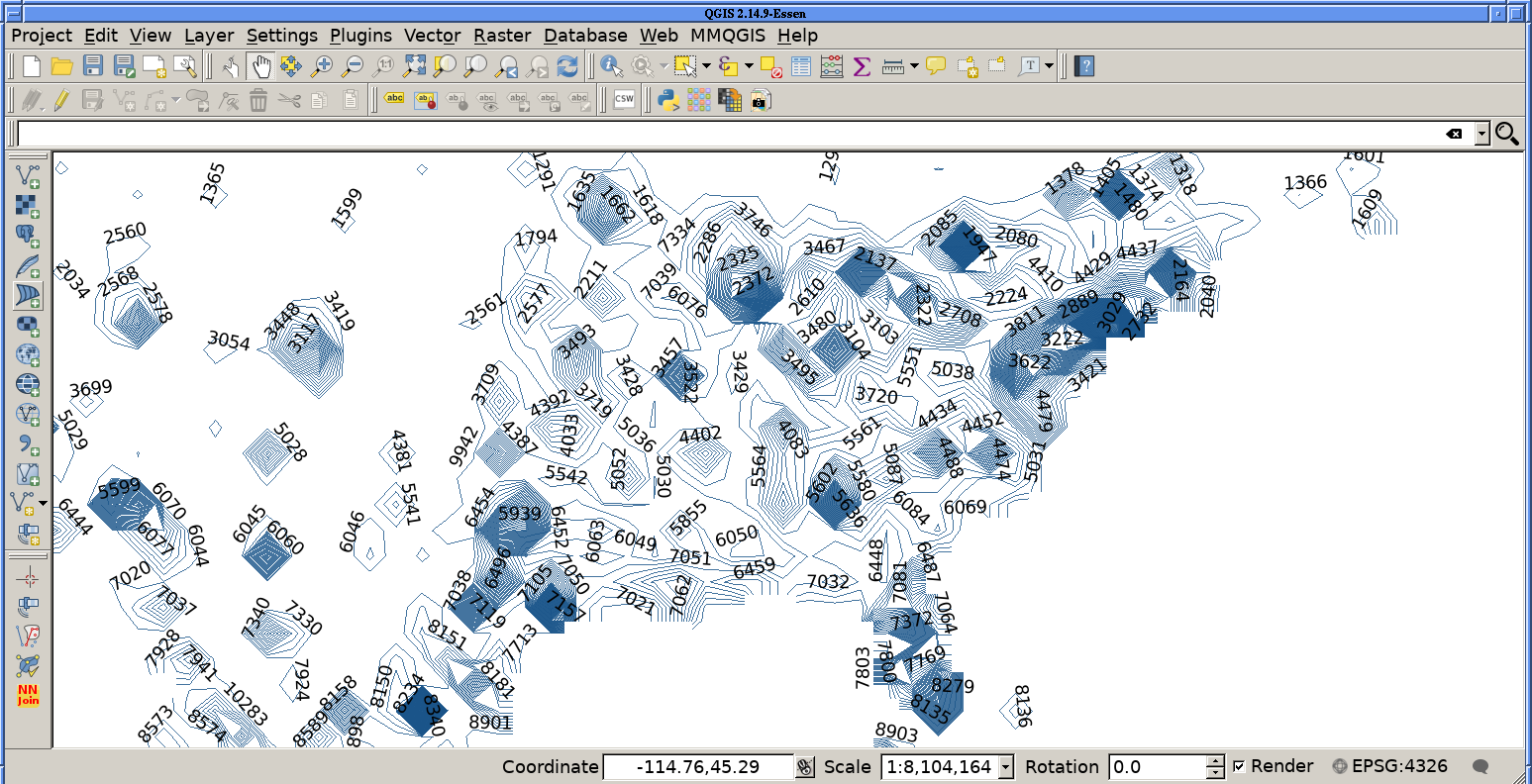Select the Measure Line ruler tool
This screenshot has width=1532, height=784.
[x=893, y=66]
